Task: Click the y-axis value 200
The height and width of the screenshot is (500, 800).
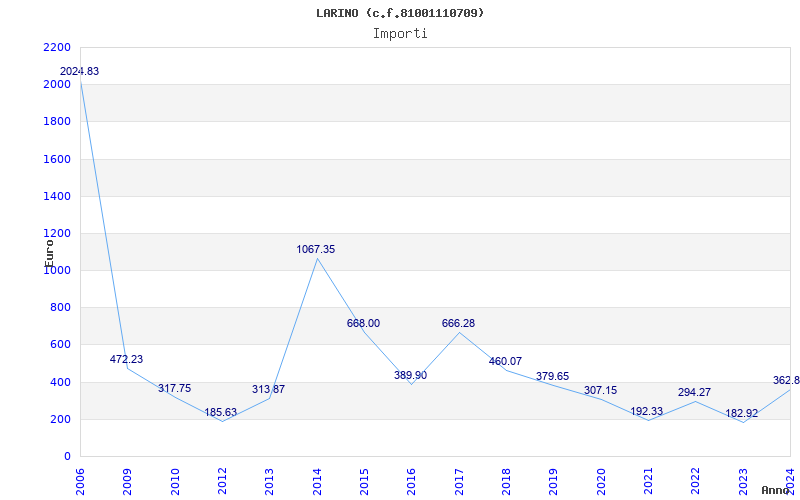Action: tap(61, 419)
